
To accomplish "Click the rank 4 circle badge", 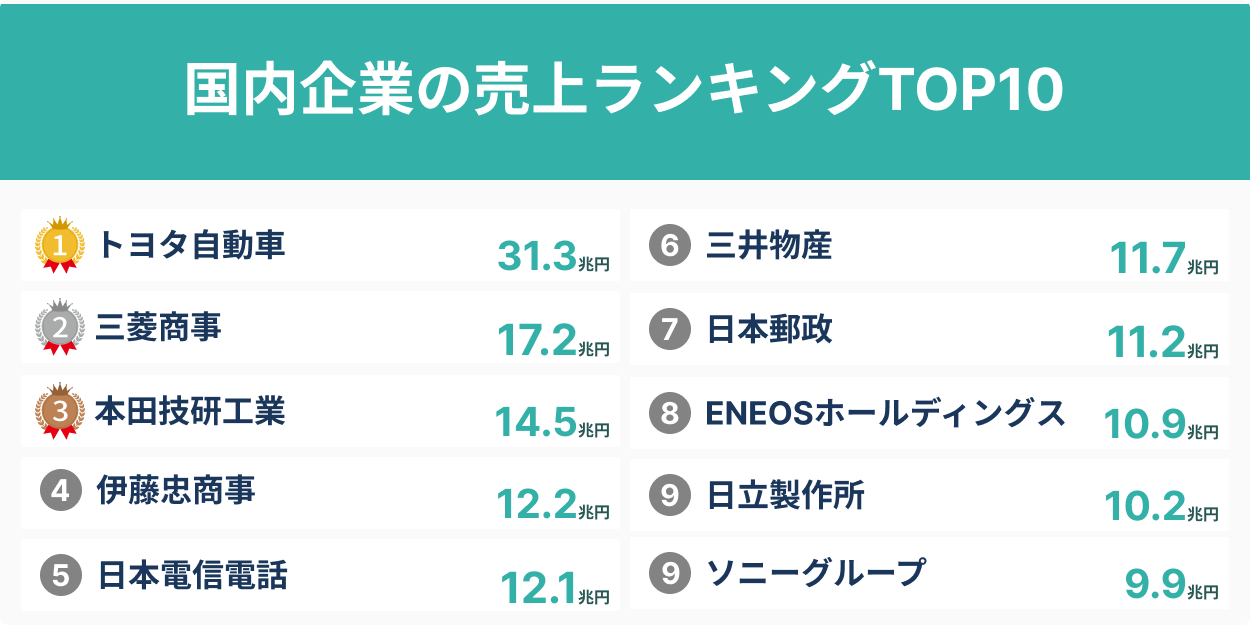I will [60, 491].
